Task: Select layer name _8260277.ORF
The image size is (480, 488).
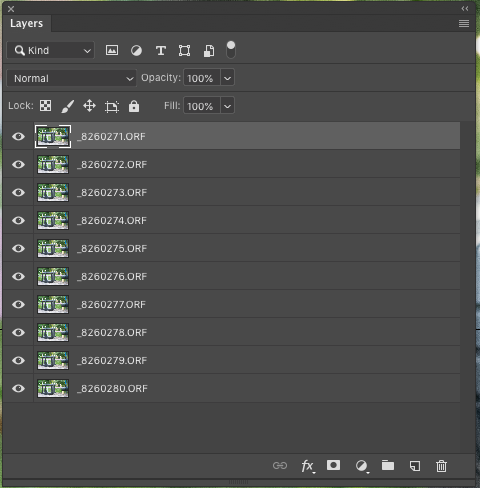Action: coord(111,304)
